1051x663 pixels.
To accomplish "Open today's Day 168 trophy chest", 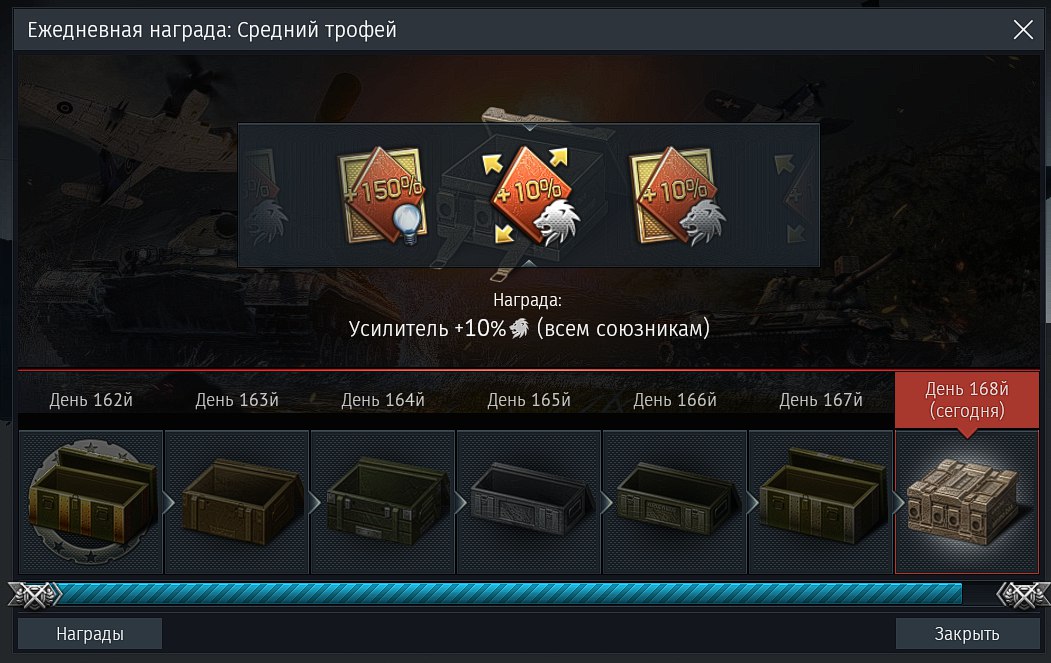I will 967,502.
